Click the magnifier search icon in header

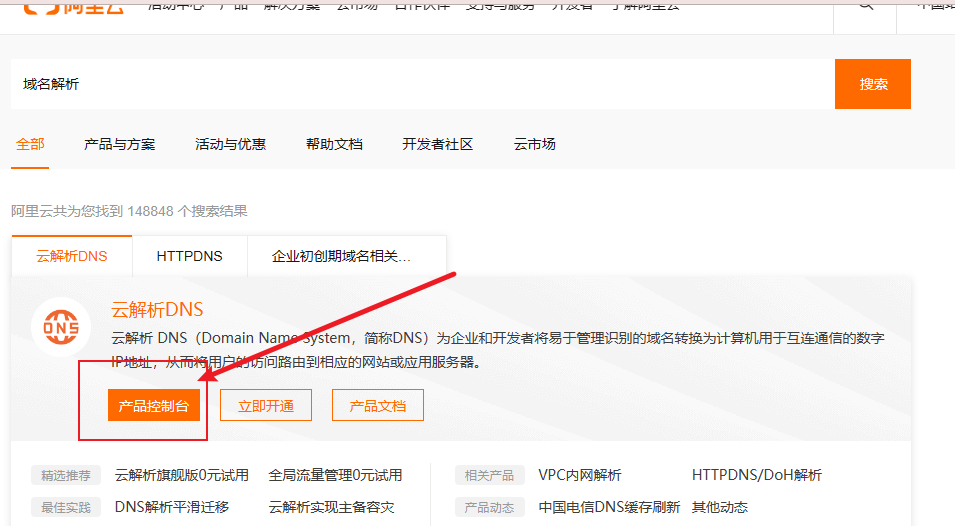(865, 5)
